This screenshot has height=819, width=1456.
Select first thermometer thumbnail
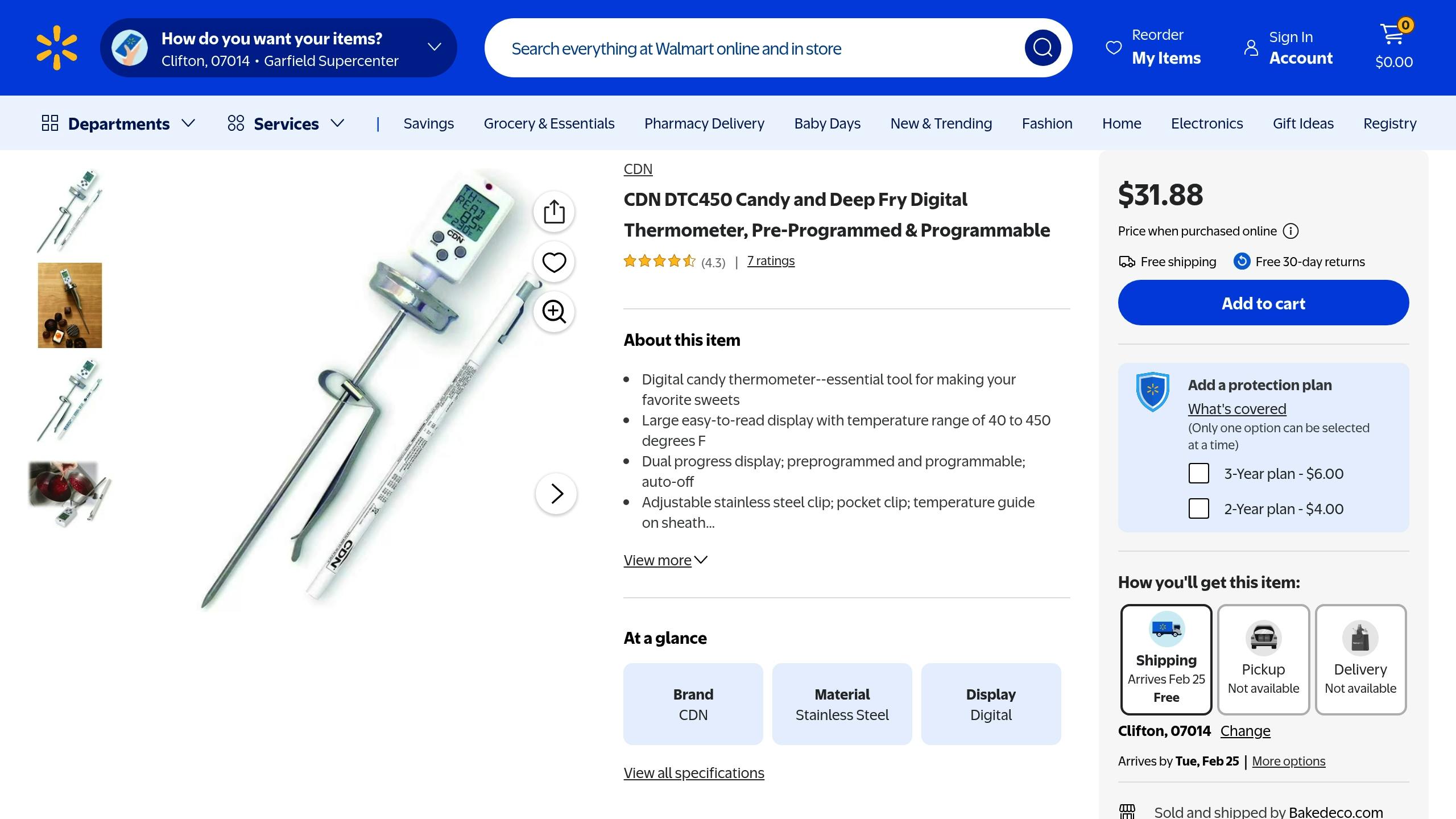[70, 210]
